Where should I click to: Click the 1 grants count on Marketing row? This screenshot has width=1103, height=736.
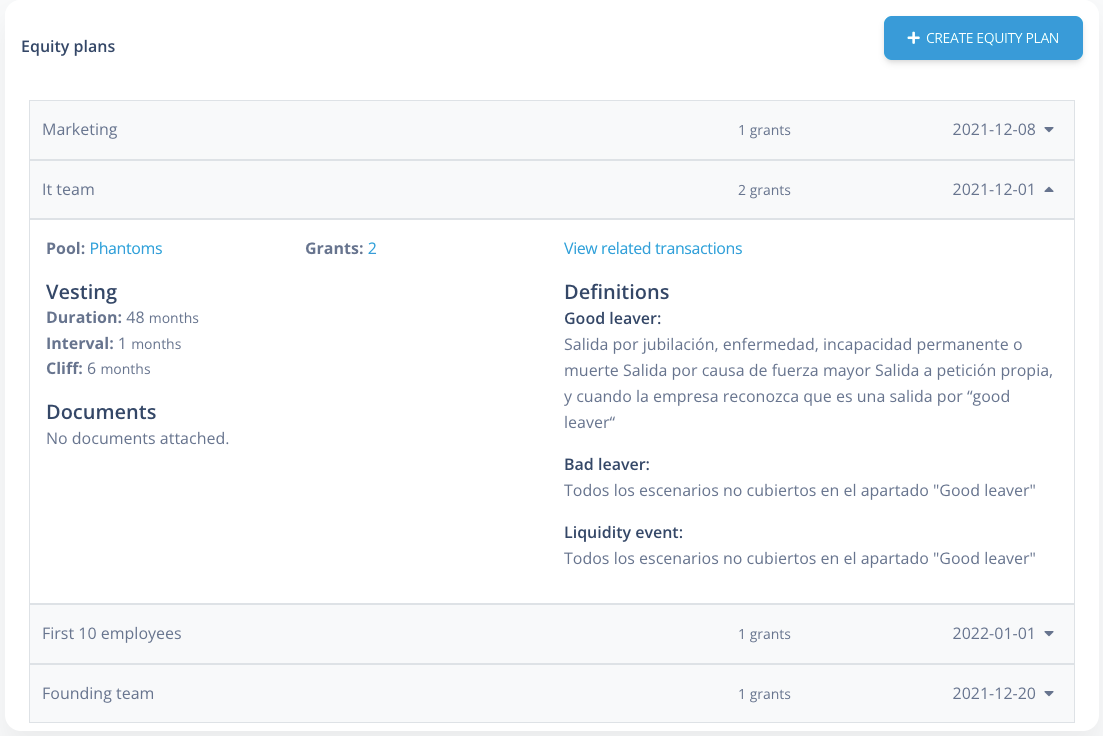764,130
